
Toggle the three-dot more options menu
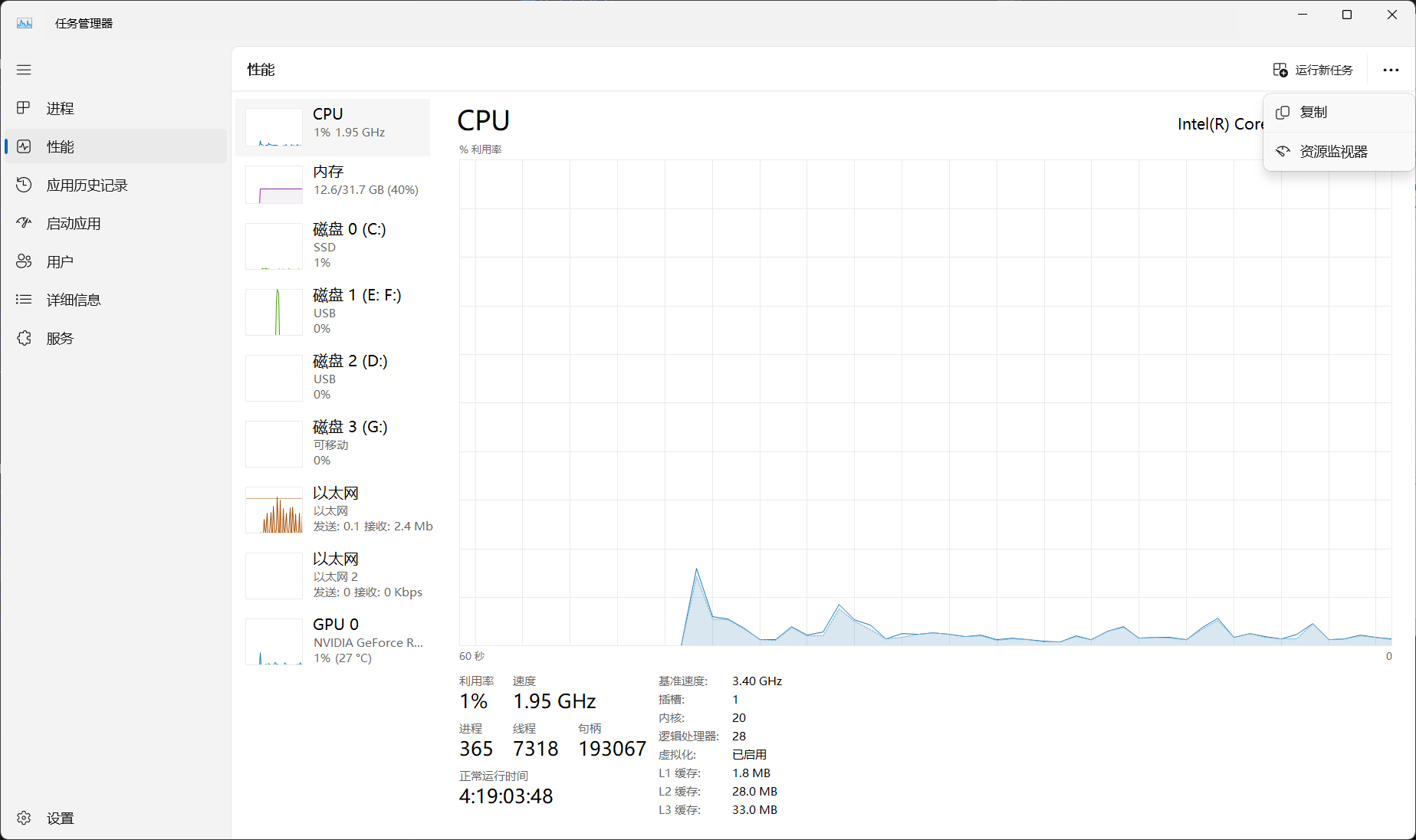click(x=1391, y=70)
